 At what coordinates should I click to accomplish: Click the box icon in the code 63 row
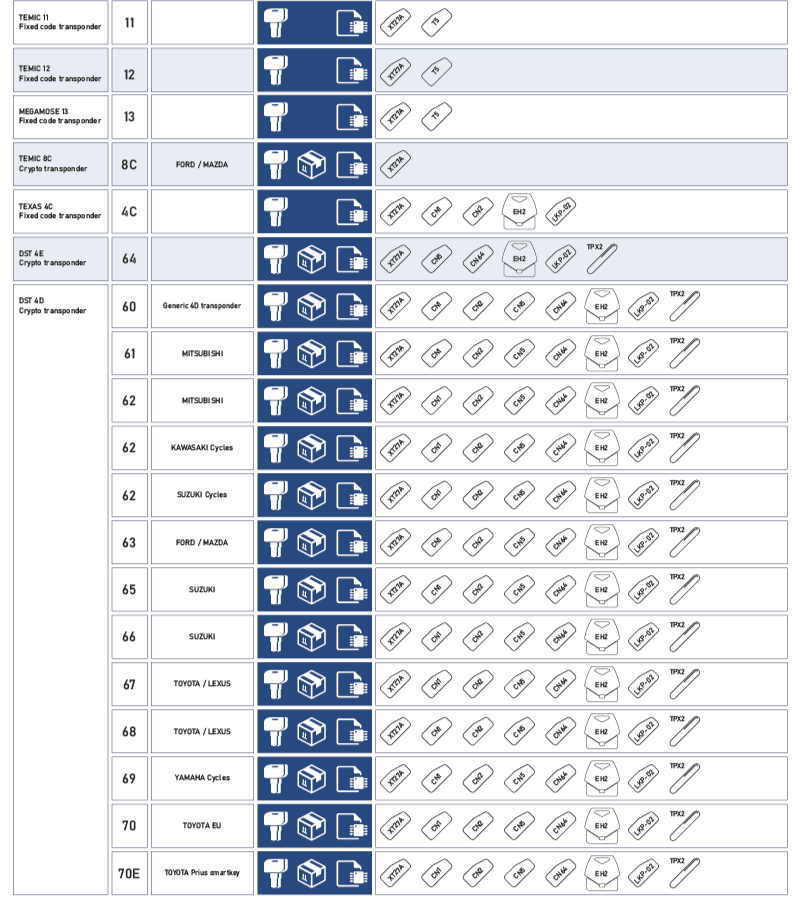click(311, 542)
